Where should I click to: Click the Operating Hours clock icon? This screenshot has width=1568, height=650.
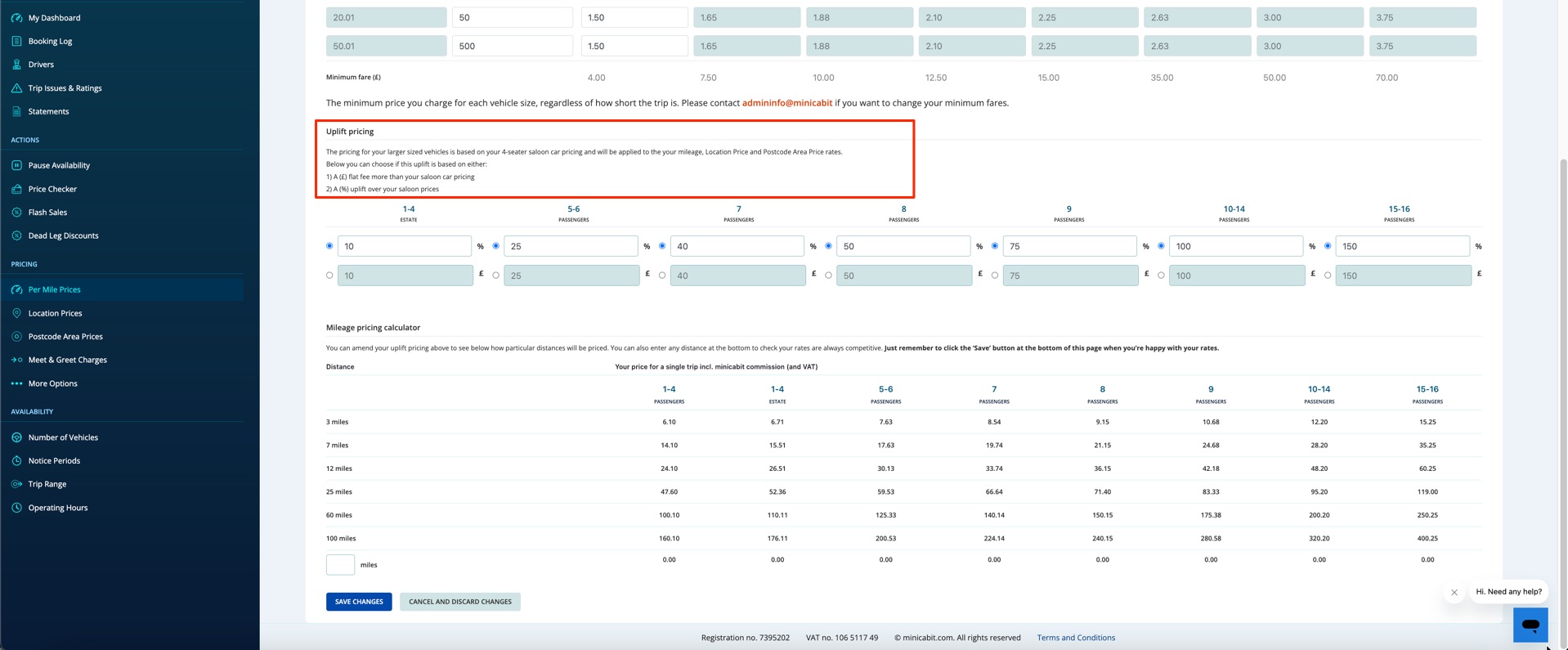tap(16, 508)
